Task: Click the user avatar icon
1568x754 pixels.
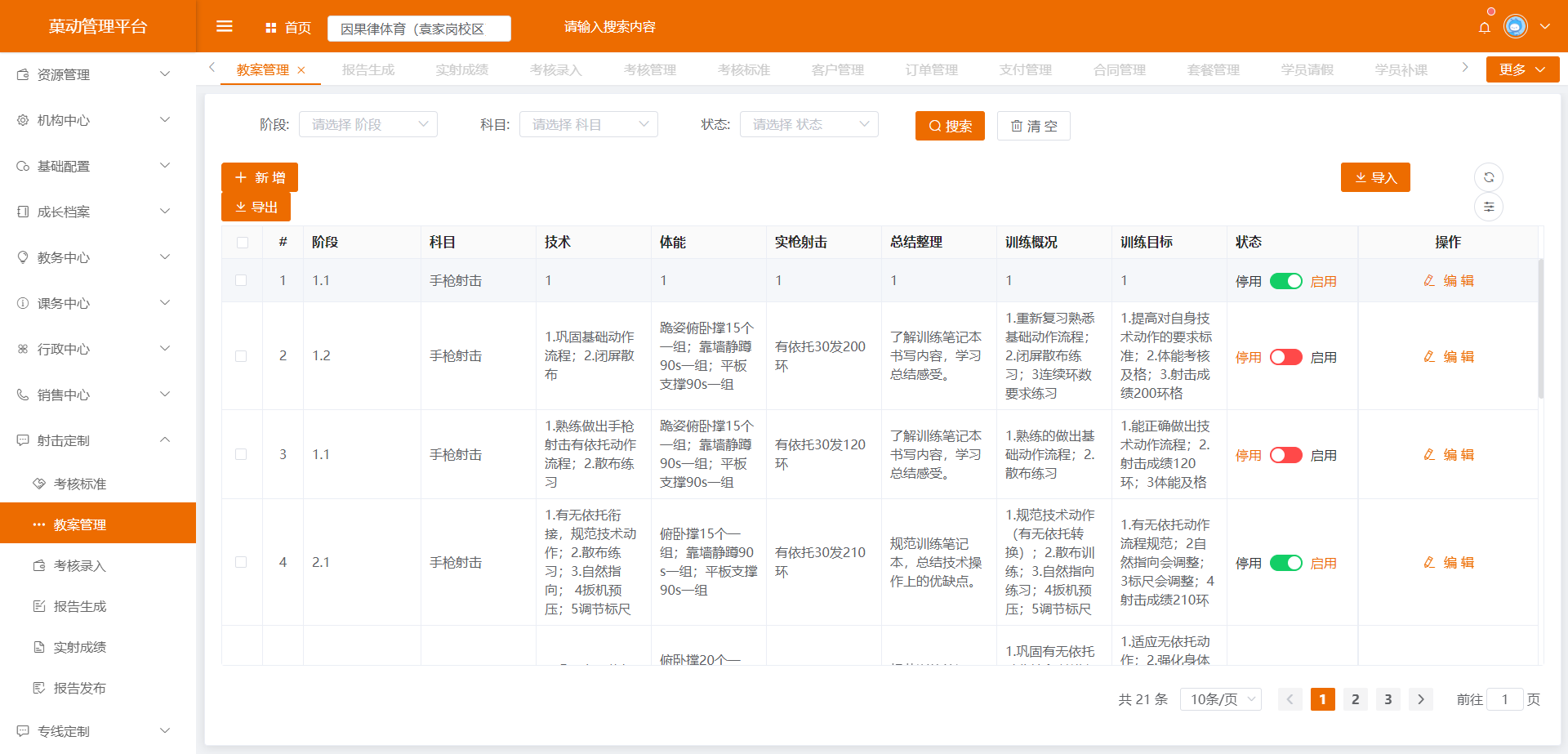Action: point(1516,27)
